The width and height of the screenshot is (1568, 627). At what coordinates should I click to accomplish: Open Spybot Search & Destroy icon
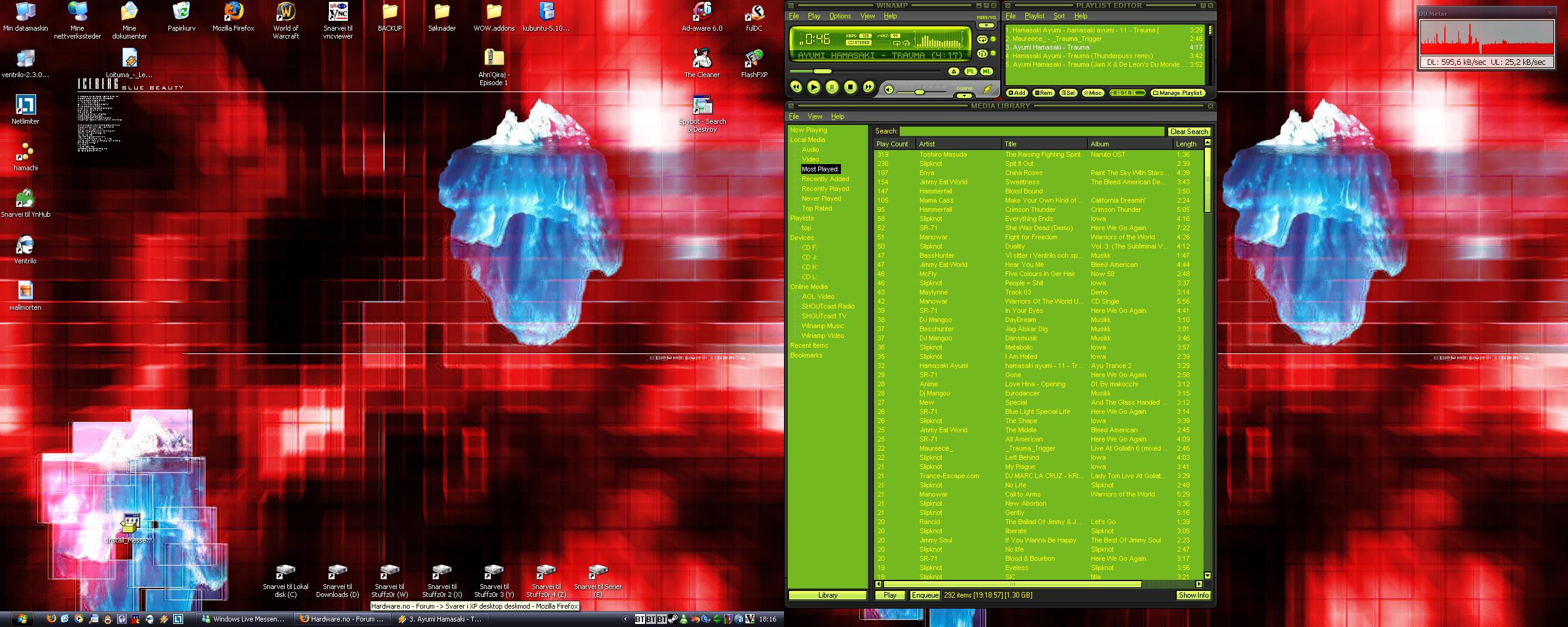coord(702,114)
